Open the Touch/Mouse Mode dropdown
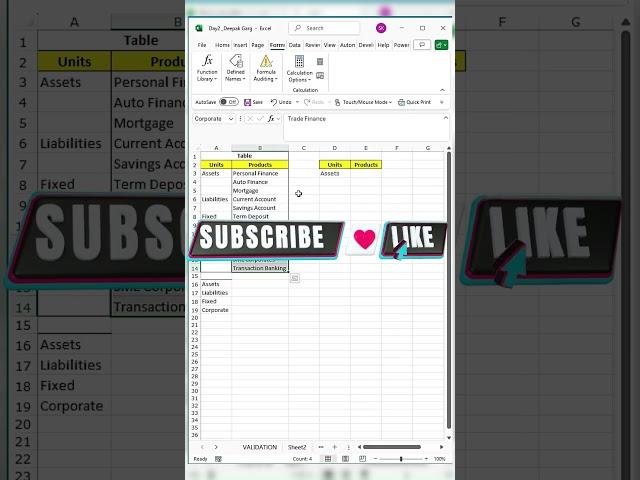Image resolution: width=640 pixels, height=480 pixels. pos(363,102)
